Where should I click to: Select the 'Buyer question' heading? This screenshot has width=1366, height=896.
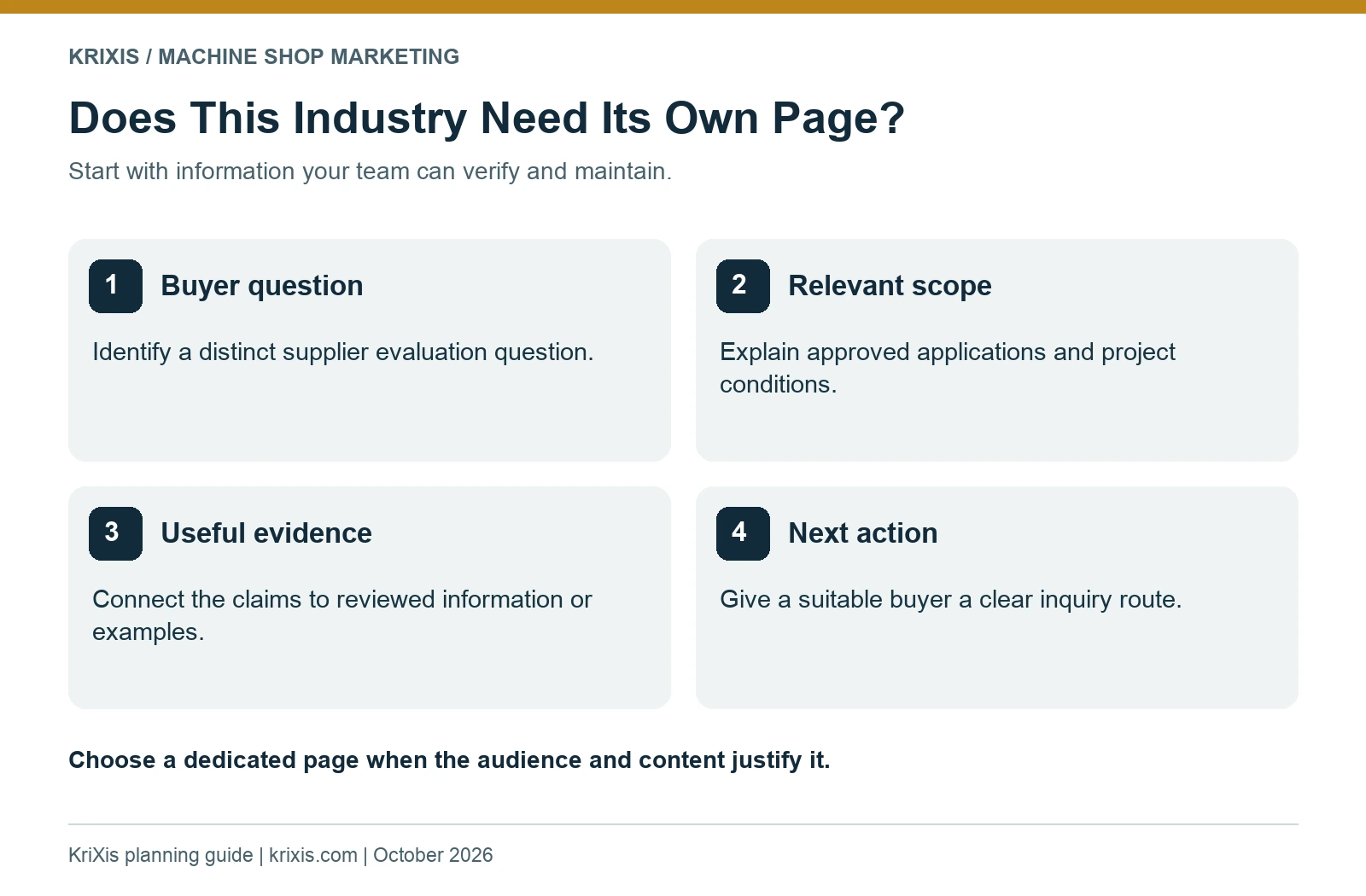(x=262, y=286)
